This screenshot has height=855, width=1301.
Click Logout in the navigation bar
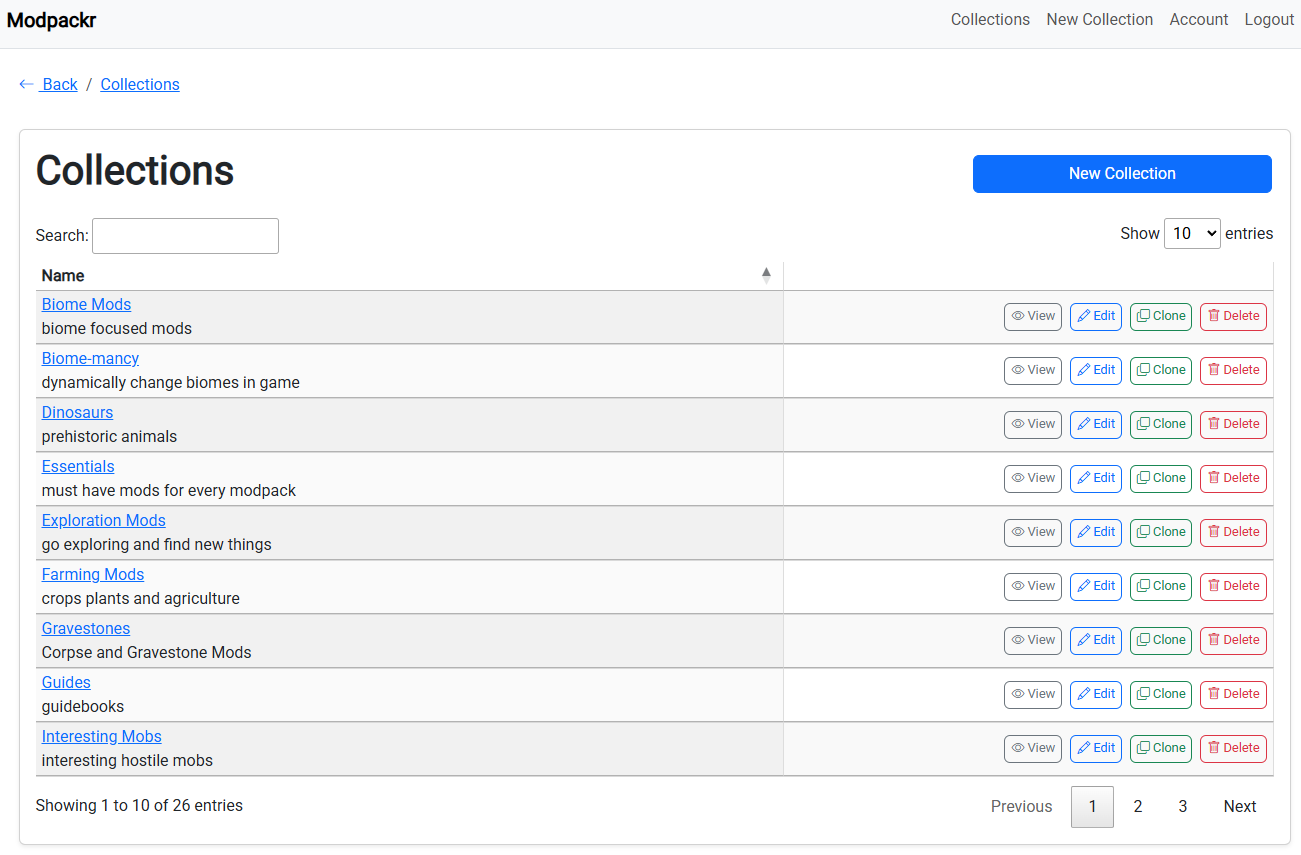[x=1268, y=19]
